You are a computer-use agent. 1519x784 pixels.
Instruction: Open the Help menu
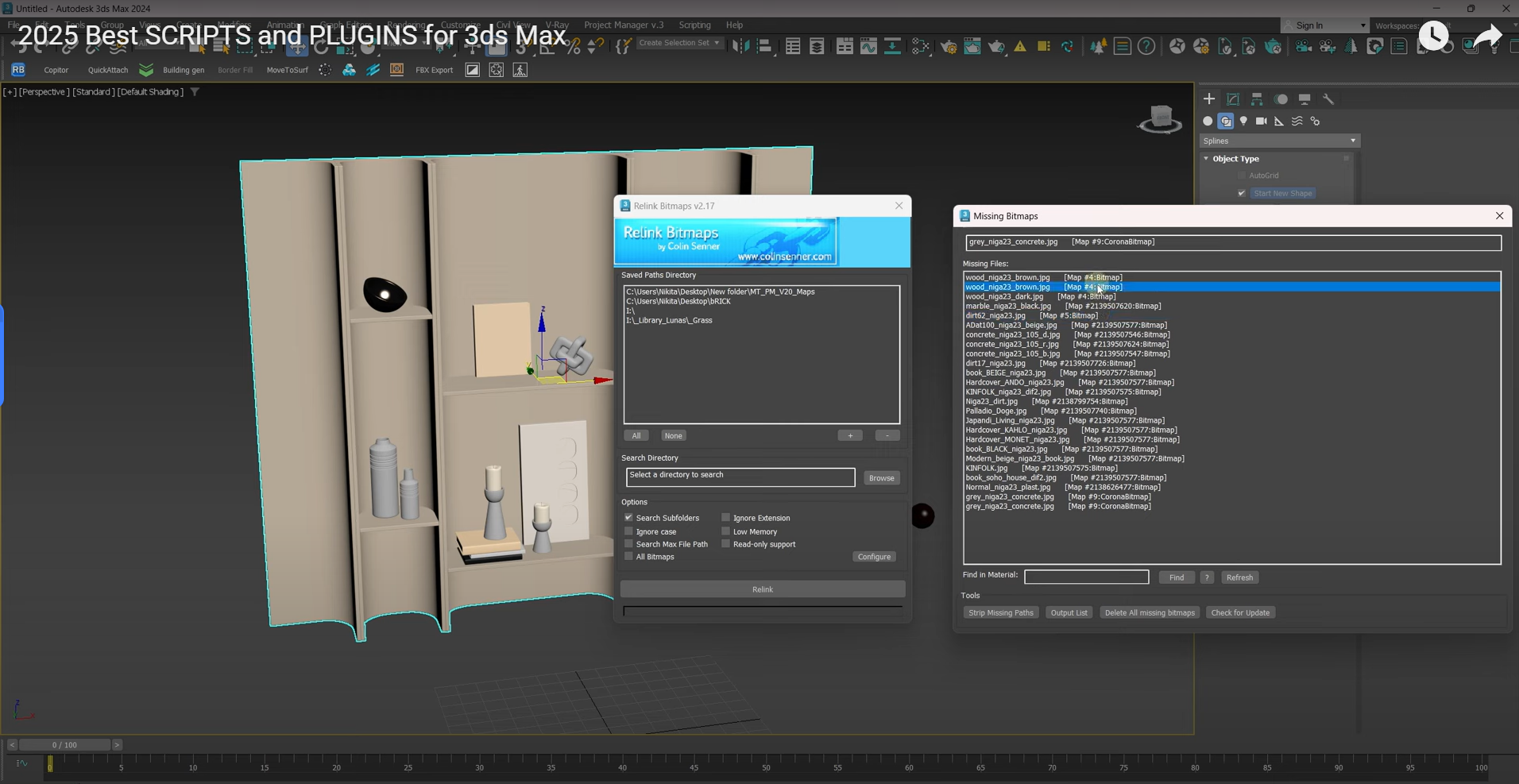[735, 25]
